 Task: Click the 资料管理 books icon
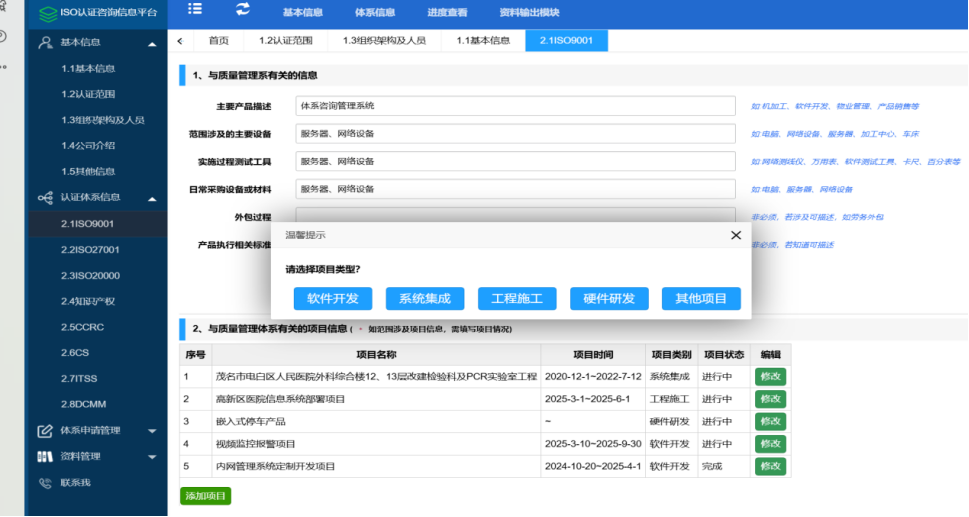pyautogui.click(x=45, y=456)
